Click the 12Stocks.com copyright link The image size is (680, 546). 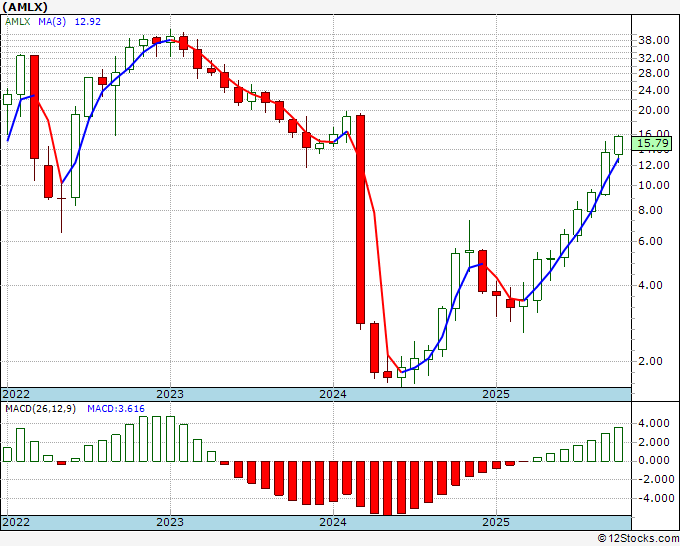coord(638,539)
